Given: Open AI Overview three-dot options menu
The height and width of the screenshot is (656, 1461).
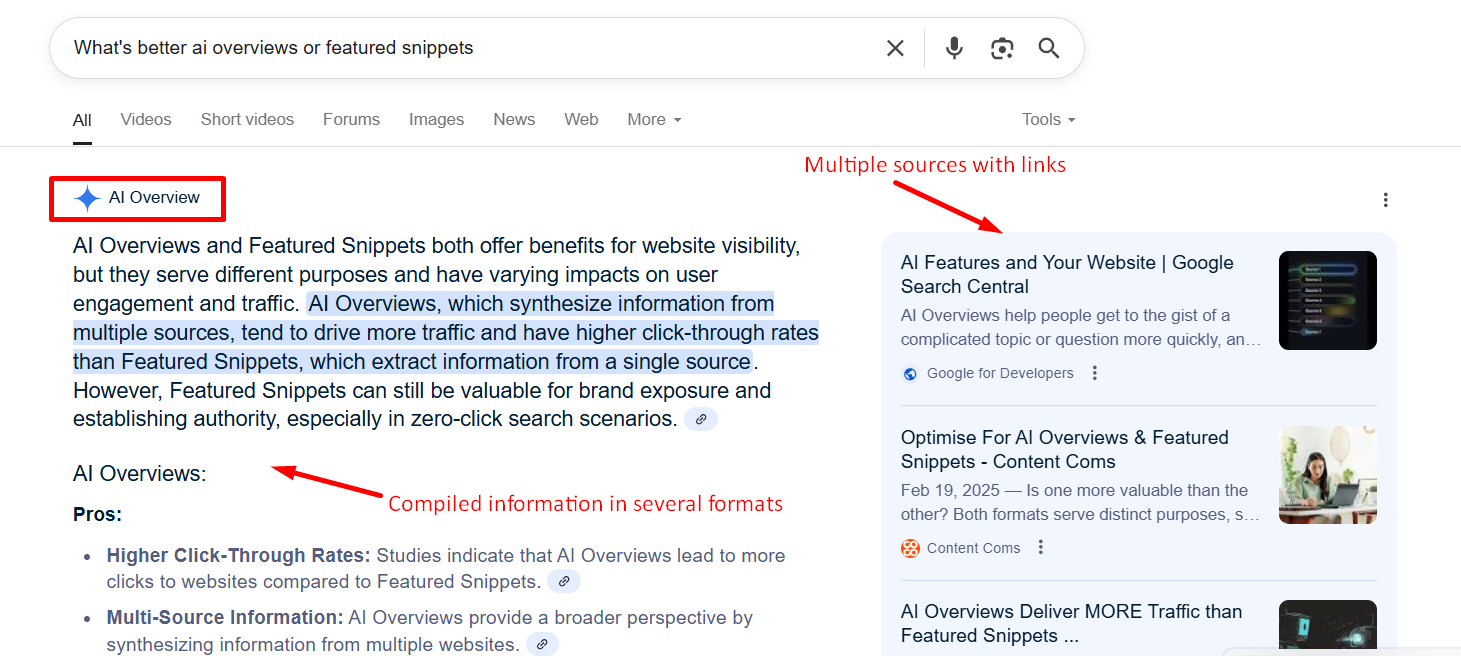Looking at the screenshot, I should (x=1385, y=200).
